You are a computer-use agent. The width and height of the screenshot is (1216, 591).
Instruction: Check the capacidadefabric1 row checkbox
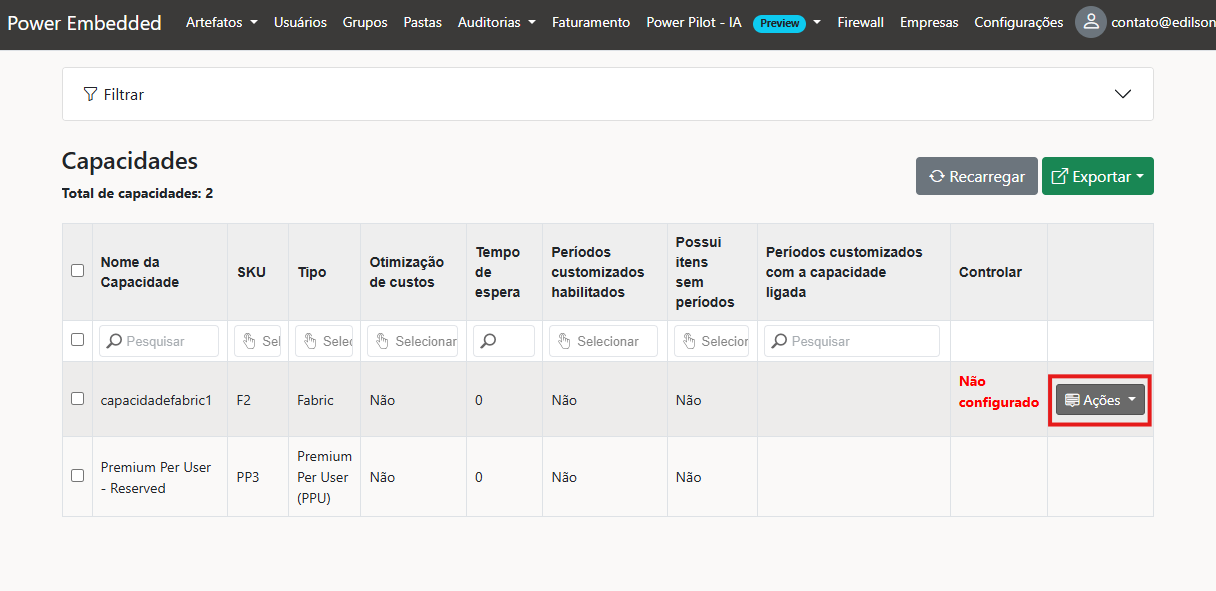(x=77, y=399)
